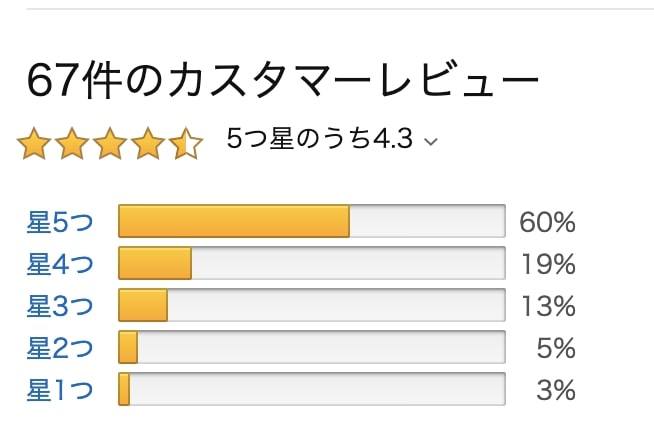
Task: Show the 星1つ reviews link
Action: pyautogui.click(x=60, y=390)
